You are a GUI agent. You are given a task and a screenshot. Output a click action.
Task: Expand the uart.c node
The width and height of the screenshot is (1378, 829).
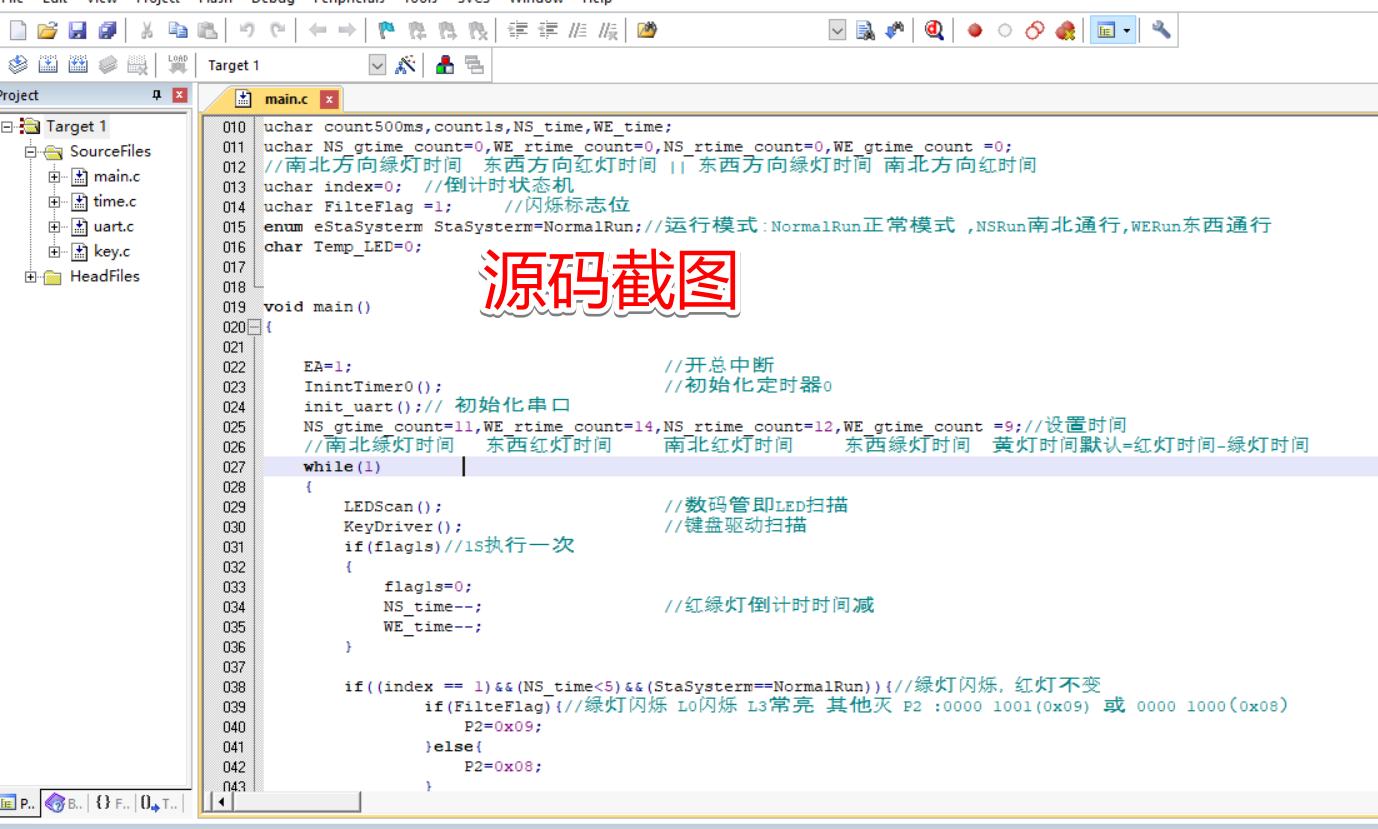(55, 227)
